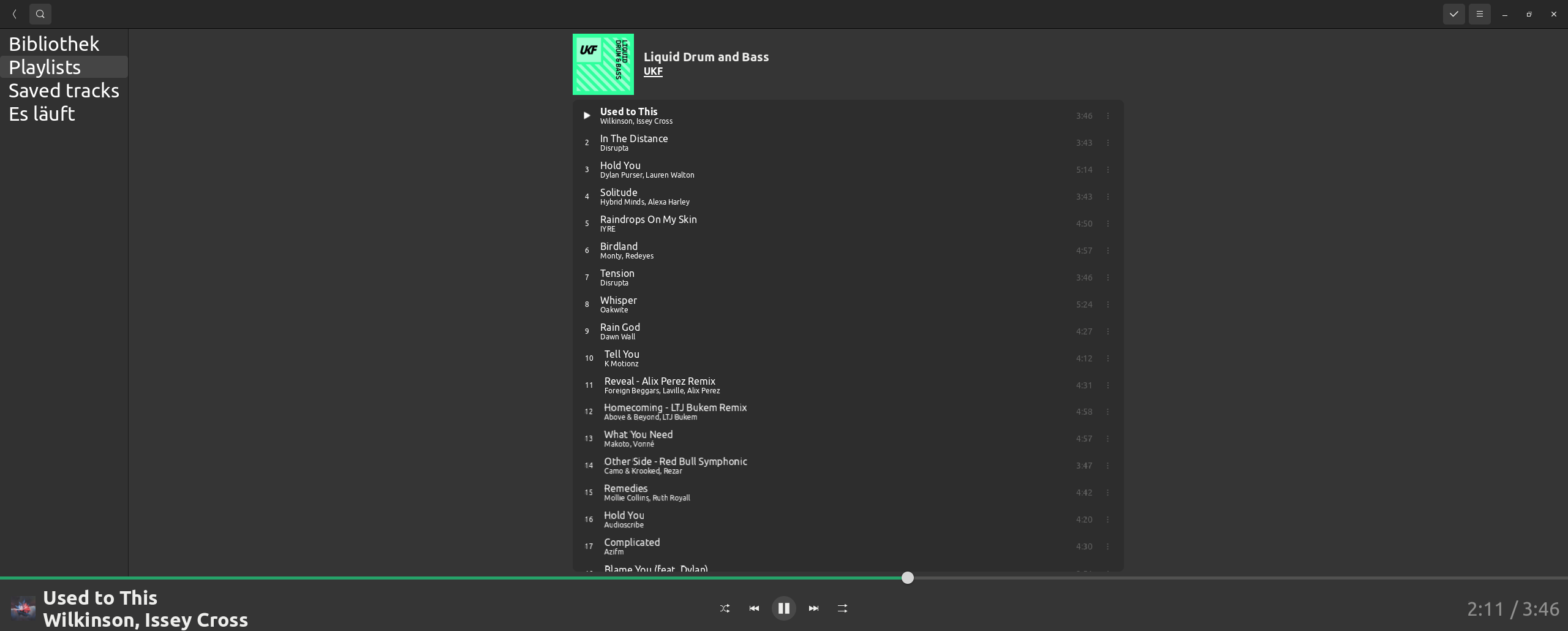Click the play indicator on Used to This
Image resolution: width=1568 pixels, height=631 pixels.
[x=587, y=116]
